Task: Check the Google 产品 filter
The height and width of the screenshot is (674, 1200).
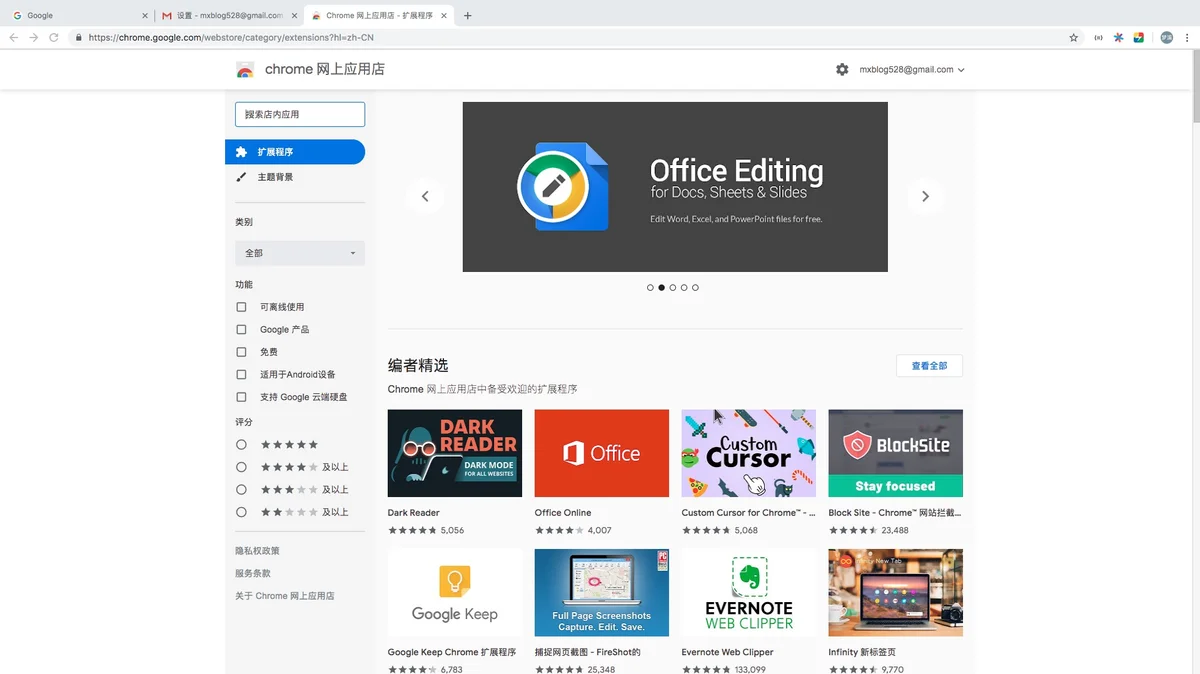Action: point(241,329)
